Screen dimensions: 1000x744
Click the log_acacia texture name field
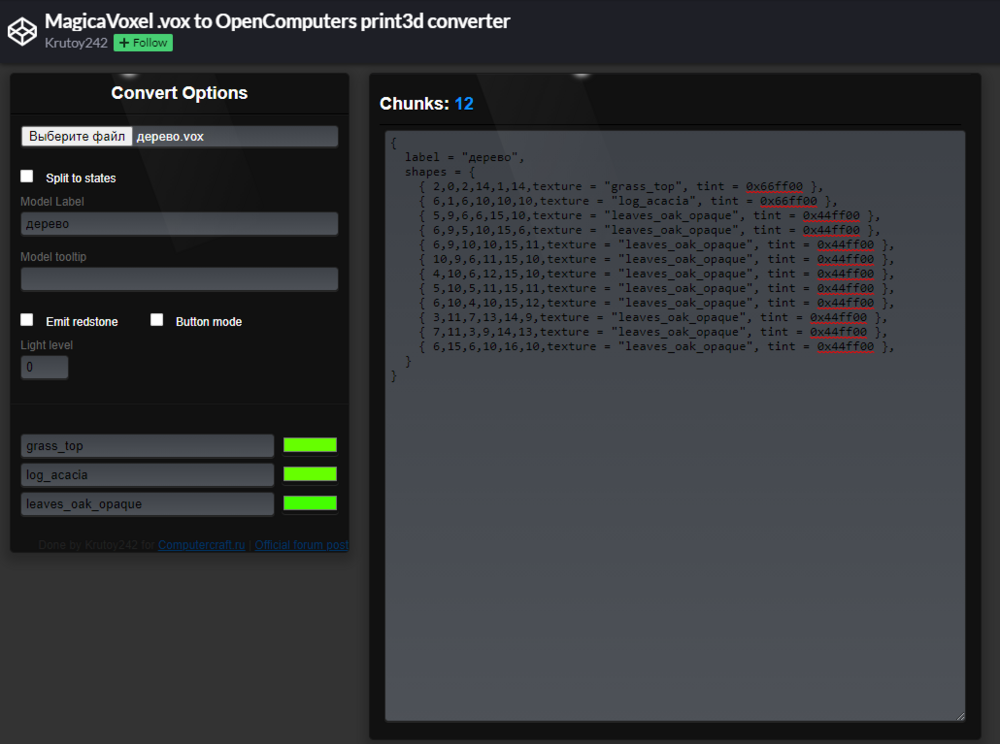click(x=147, y=475)
